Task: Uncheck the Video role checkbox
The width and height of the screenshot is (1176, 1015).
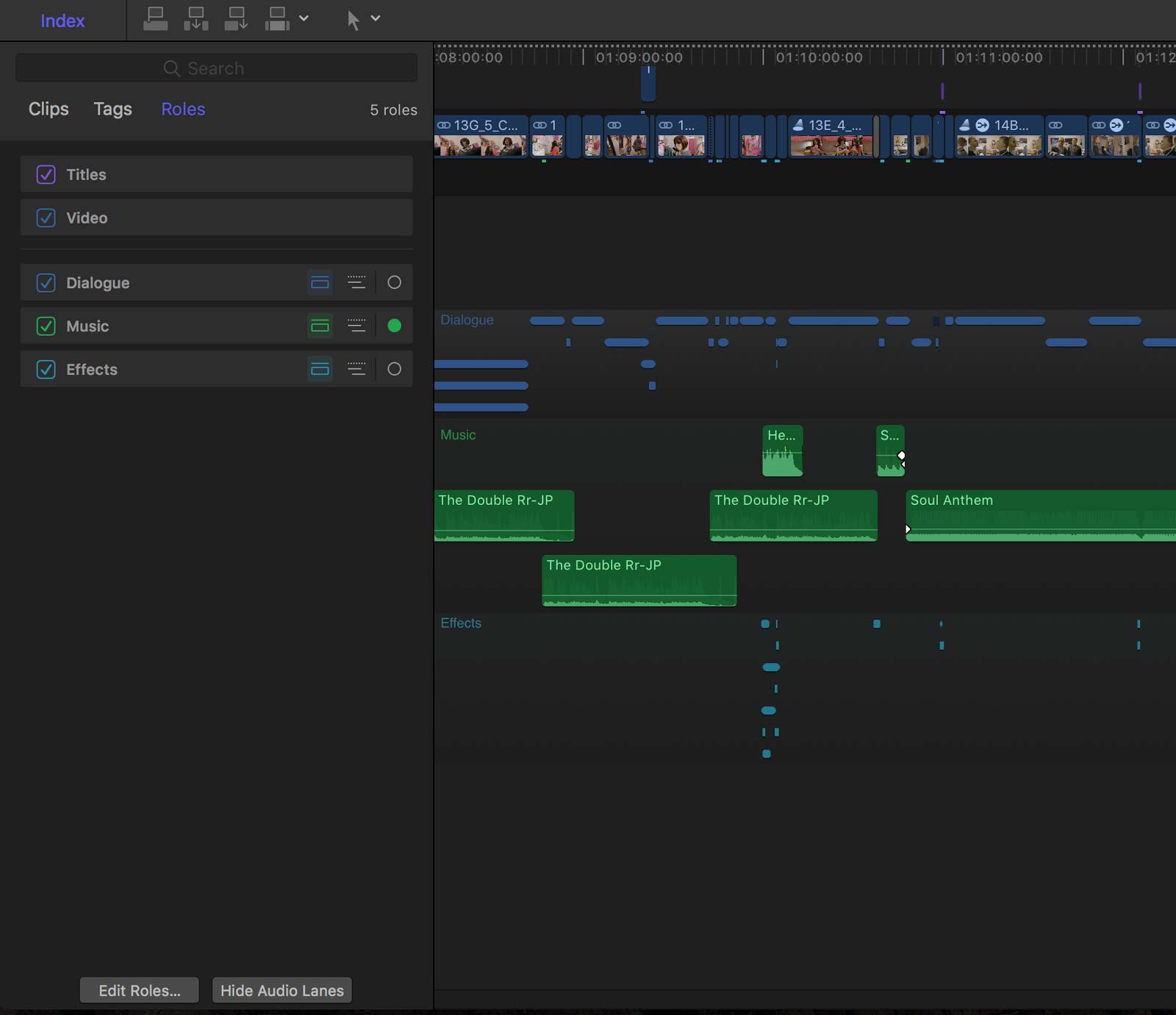Action: (46, 218)
